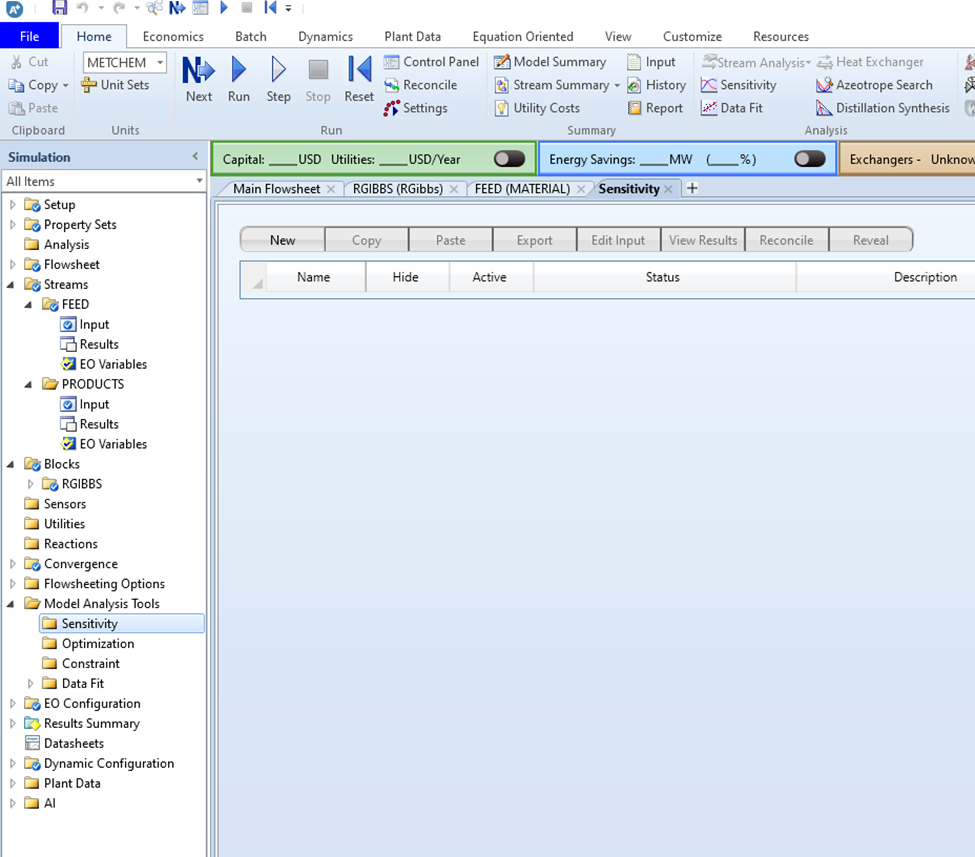Image resolution: width=975 pixels, height=857 pixels.
Task: Click the Status column header
Action: pyautogui.click(x=664, y=277)
